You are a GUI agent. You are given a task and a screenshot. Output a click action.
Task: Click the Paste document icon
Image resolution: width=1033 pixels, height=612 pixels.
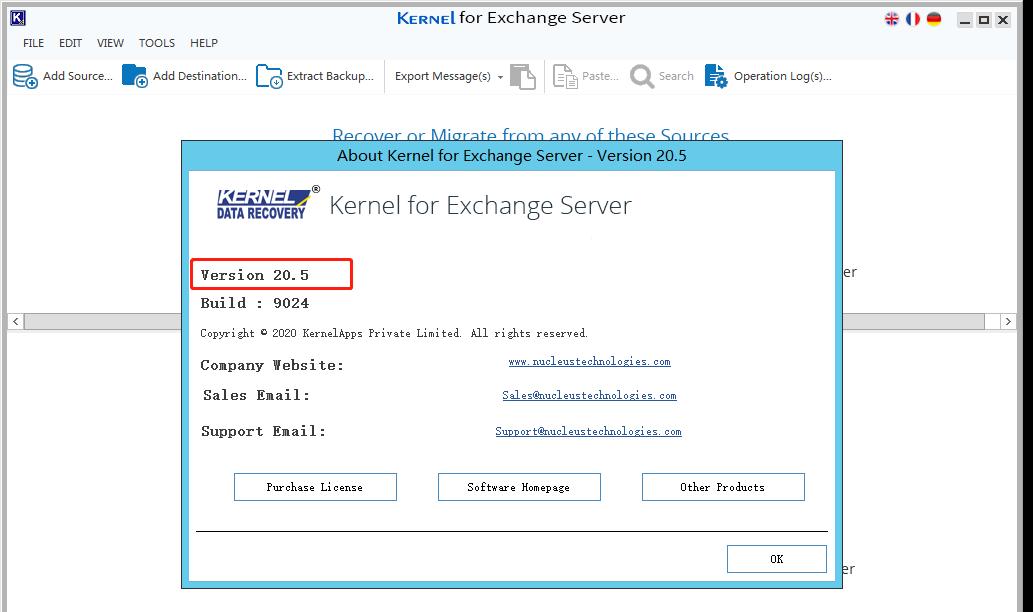[565, 76]
